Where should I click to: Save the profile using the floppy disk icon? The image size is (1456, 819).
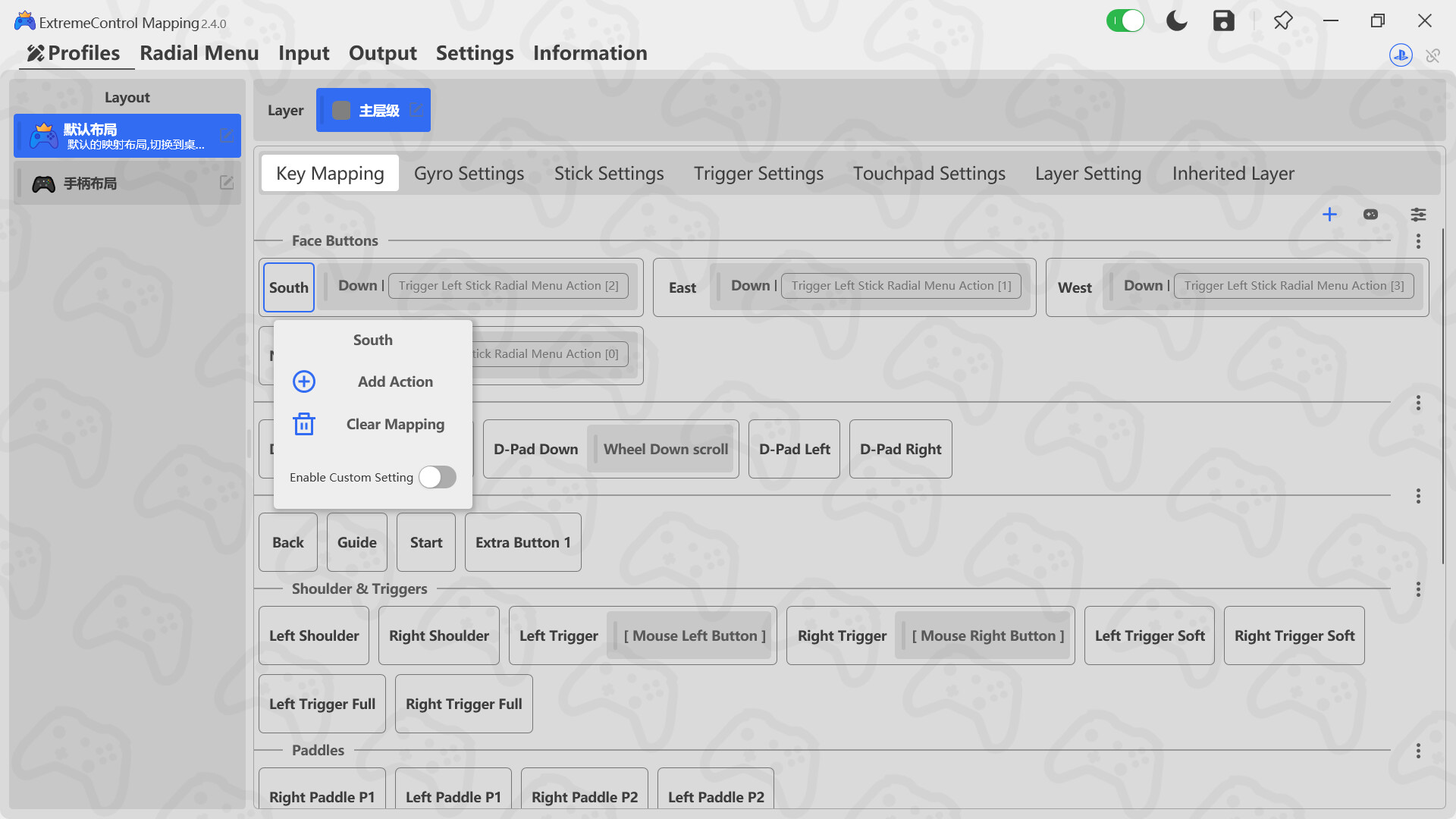1223,20
